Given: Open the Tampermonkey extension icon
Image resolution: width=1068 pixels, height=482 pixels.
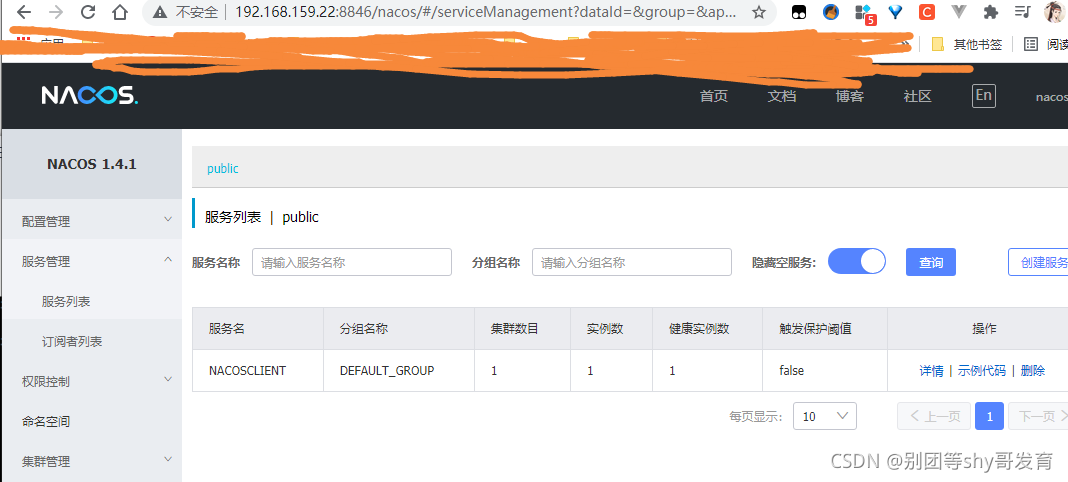Looking at the screenshot, I should [799, 12].
